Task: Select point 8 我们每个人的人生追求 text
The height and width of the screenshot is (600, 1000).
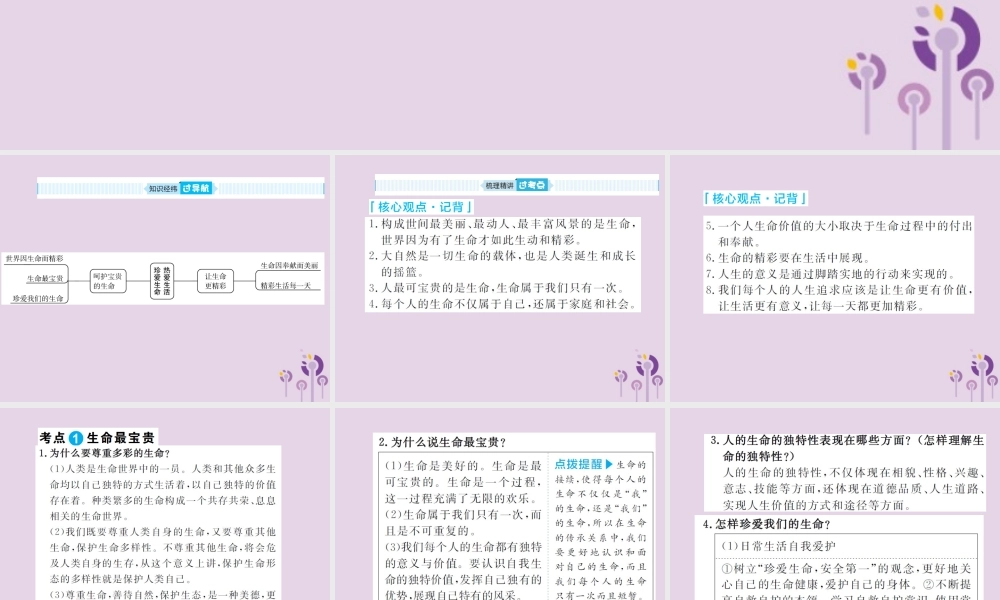Action: point(839,298)
